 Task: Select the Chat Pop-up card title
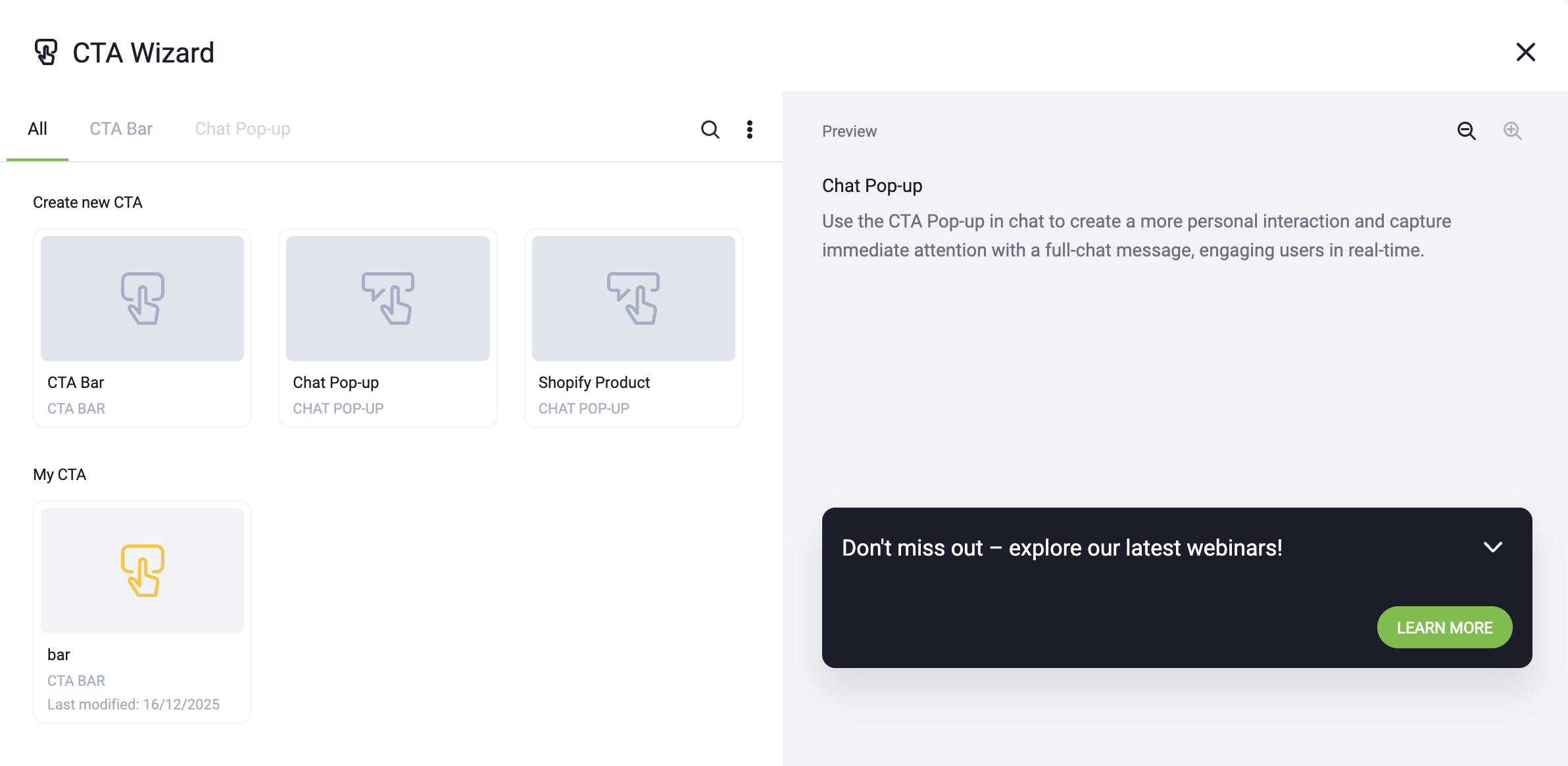(x=335, y=383)
